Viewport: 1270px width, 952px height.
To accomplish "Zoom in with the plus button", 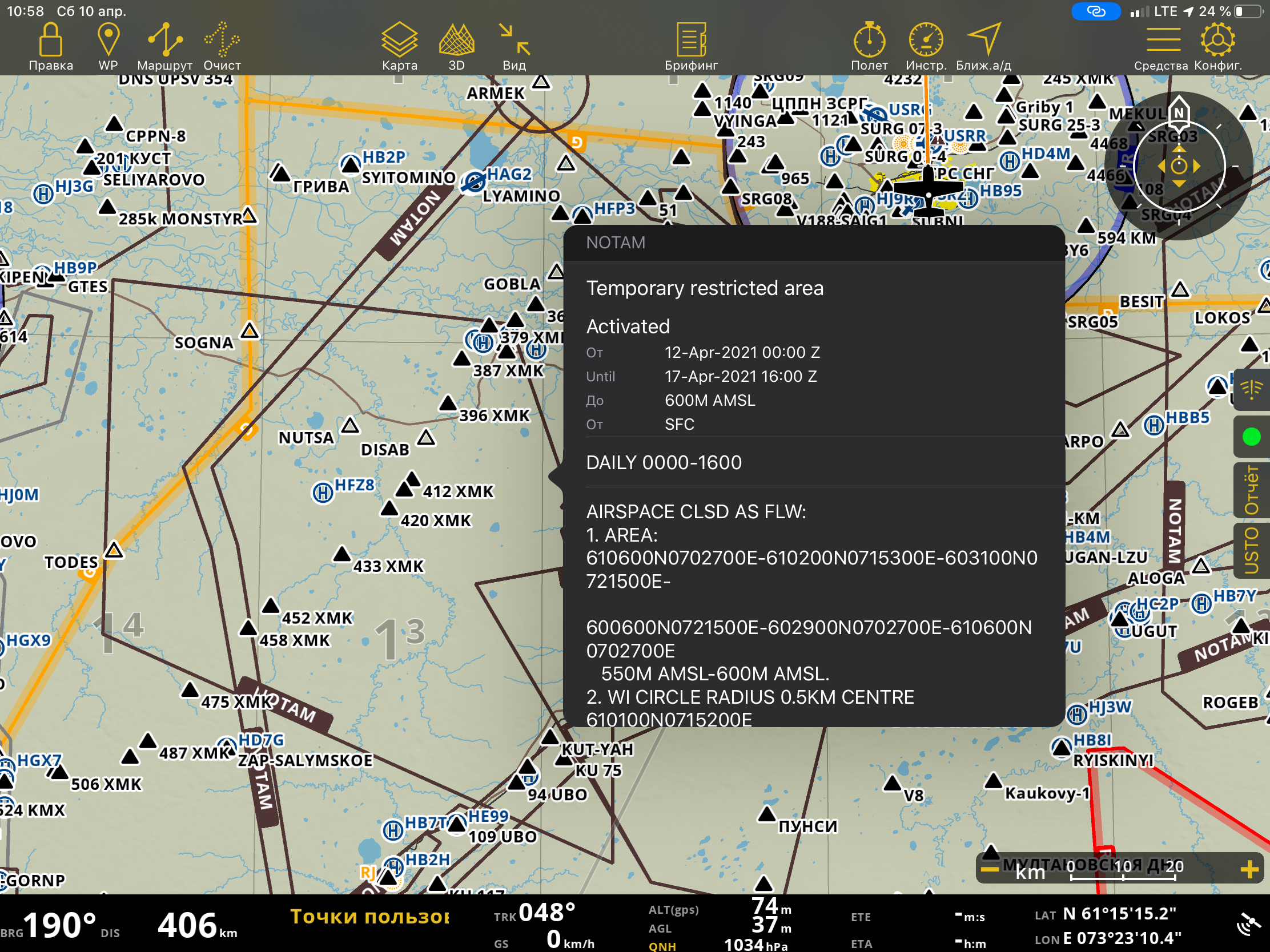I will pos(1249,869).
